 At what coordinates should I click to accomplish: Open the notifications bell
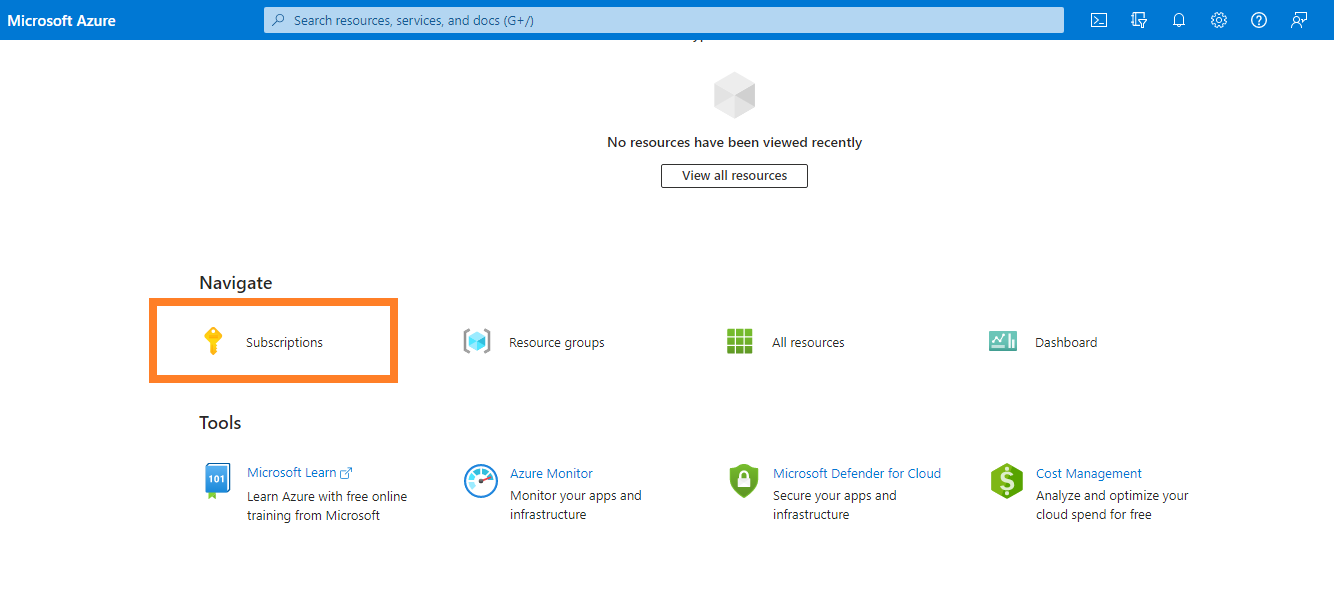(1178, 20)
